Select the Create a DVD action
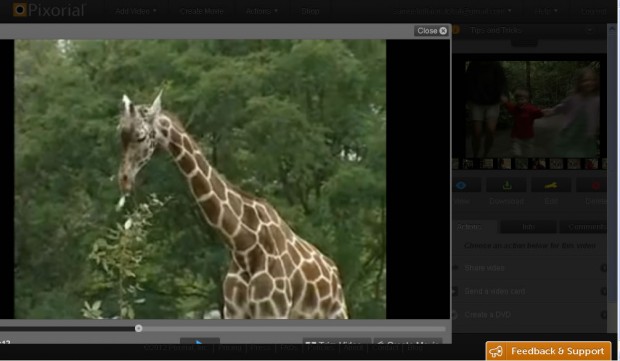Screen dimensions: 620x361 coord(529,315)
